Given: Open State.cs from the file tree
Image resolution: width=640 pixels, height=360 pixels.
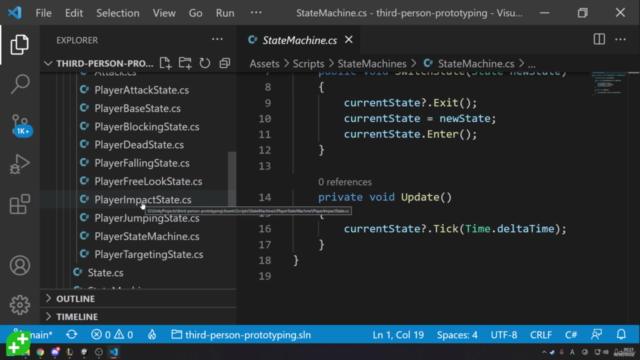Looking at the screenshot, I should coord(105,273).
